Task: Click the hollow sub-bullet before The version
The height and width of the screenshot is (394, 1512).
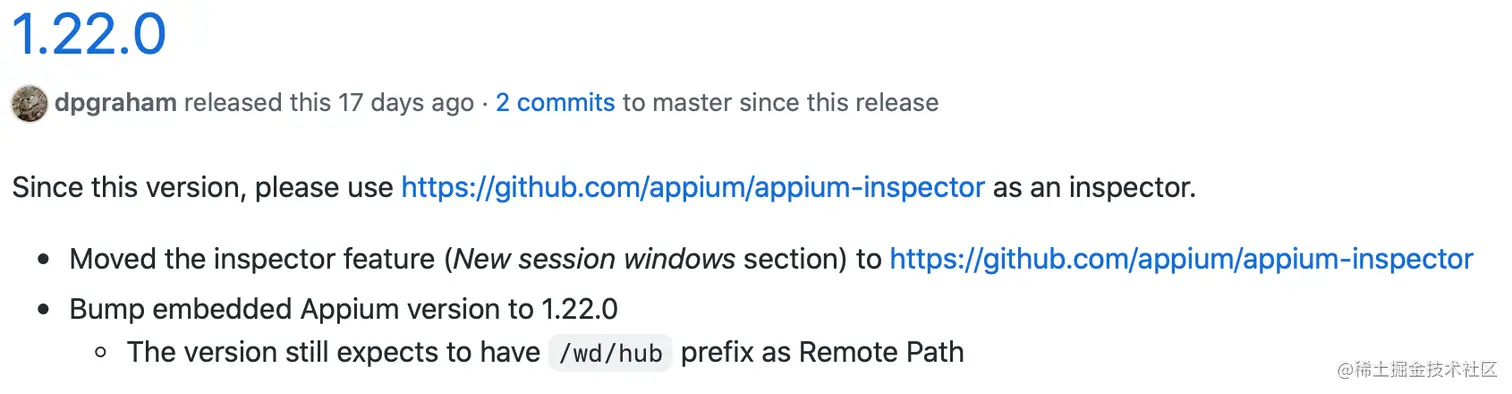Action: (x=100, y=353)
